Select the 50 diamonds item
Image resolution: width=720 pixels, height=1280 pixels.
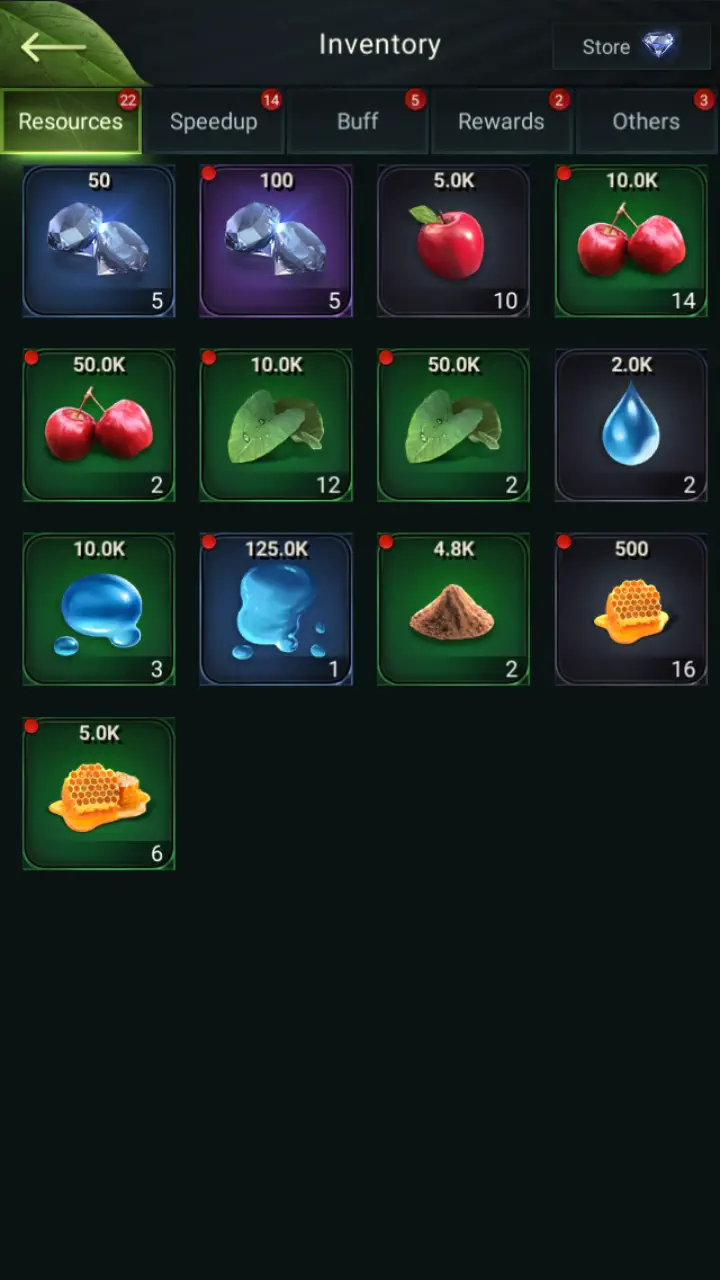99,241
